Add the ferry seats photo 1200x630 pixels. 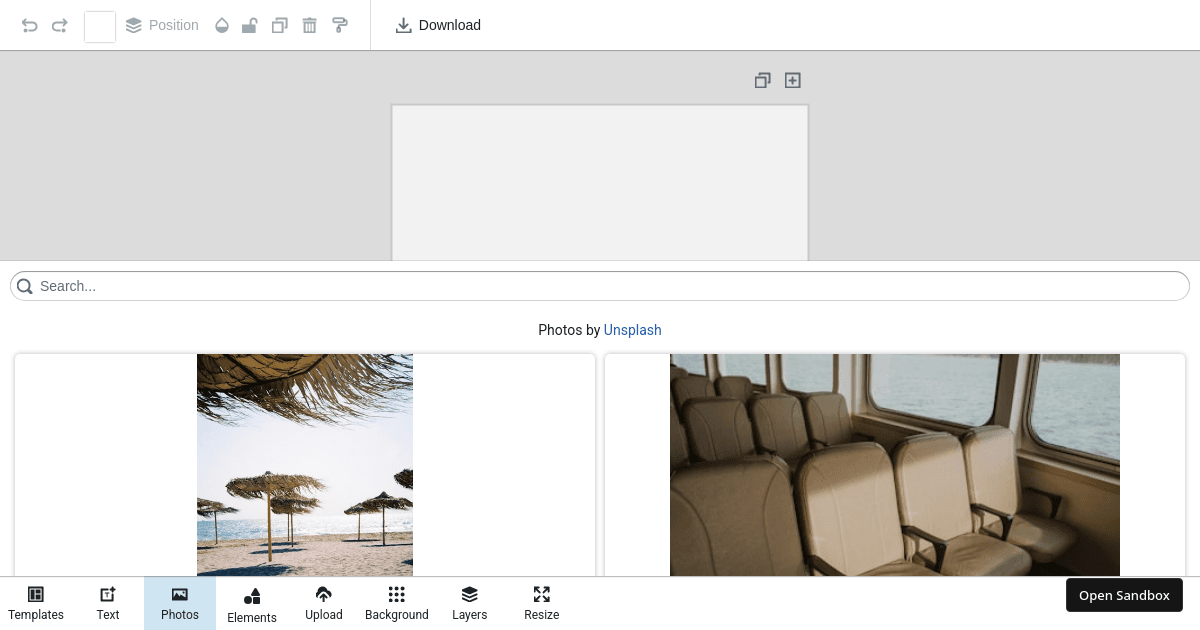(x=895, y=465)
